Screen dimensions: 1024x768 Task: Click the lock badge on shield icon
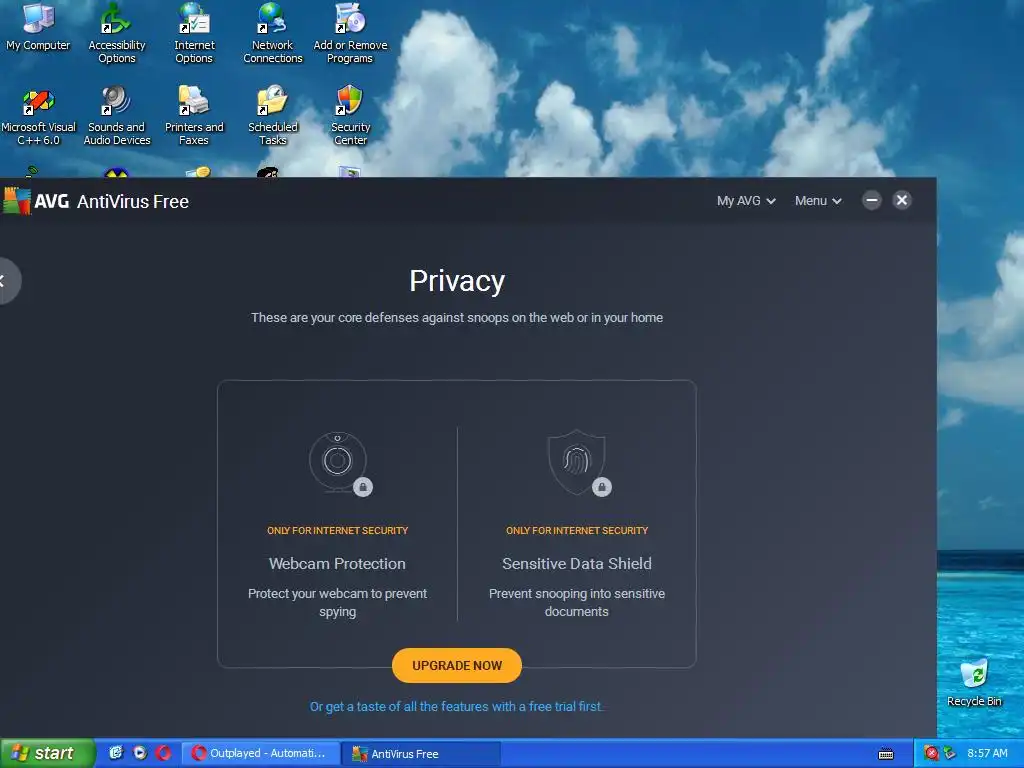tap(602, 487)
